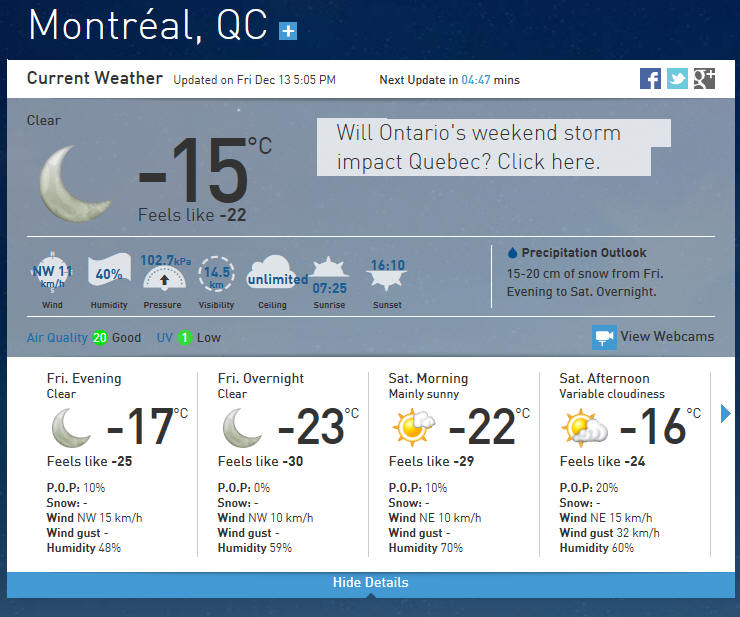Click the Humidity 40% flag icon
The width and height of the screenshot is (740, 617).
109,270
